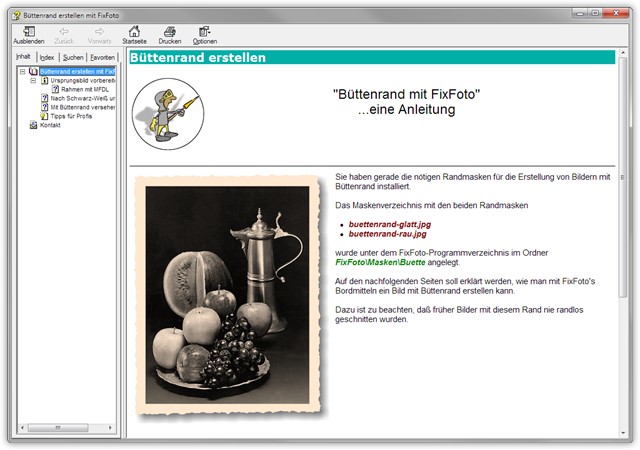
Task: Open the Suchen tab
Action: pyautogui.click(x=73, y=58)
